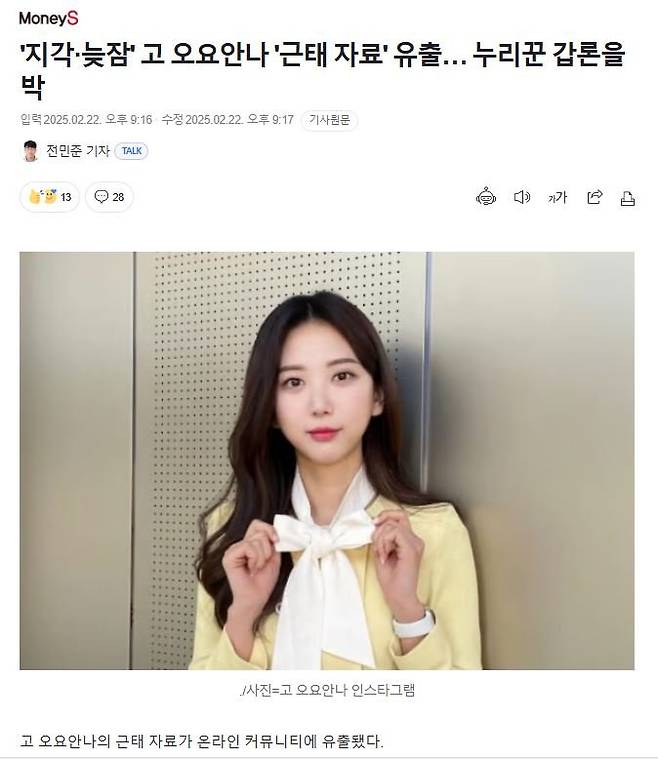Click the headline about 오요안나 근태 자료
This screenshot has height=759, width=658.
coord(322,70)
